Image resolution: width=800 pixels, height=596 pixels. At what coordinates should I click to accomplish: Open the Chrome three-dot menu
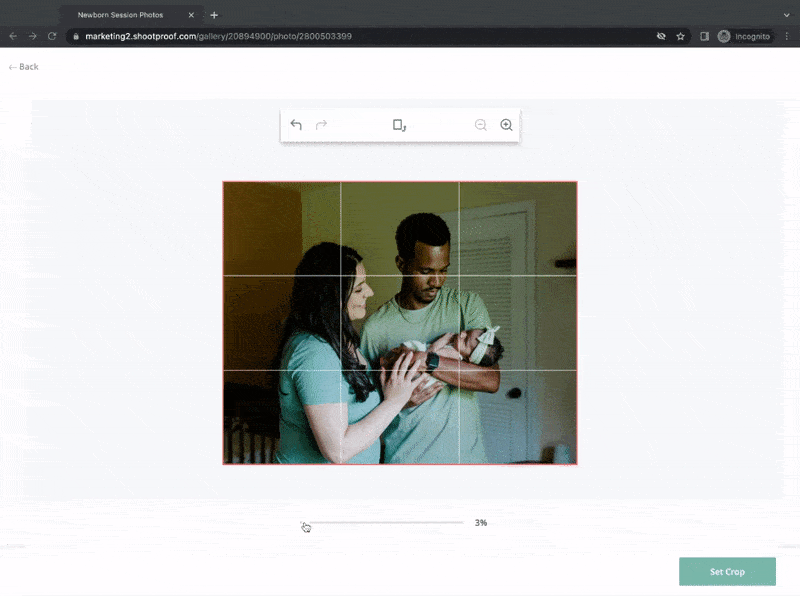pyautogui.click(x=787, y=36)
